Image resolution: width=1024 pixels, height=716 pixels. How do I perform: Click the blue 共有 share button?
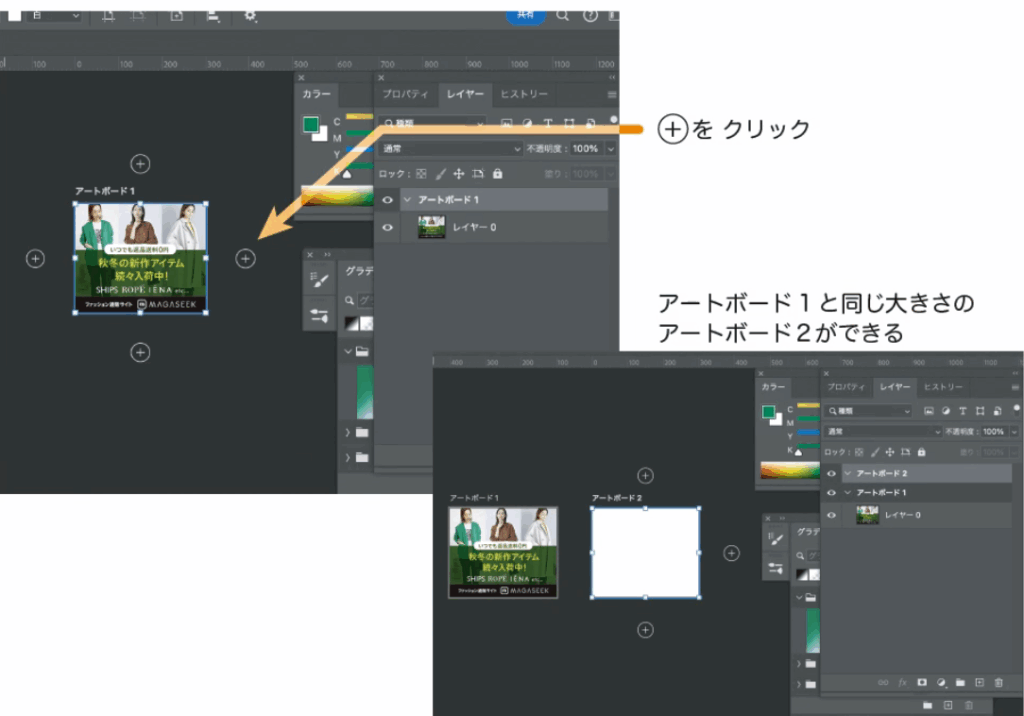point(526,16)
